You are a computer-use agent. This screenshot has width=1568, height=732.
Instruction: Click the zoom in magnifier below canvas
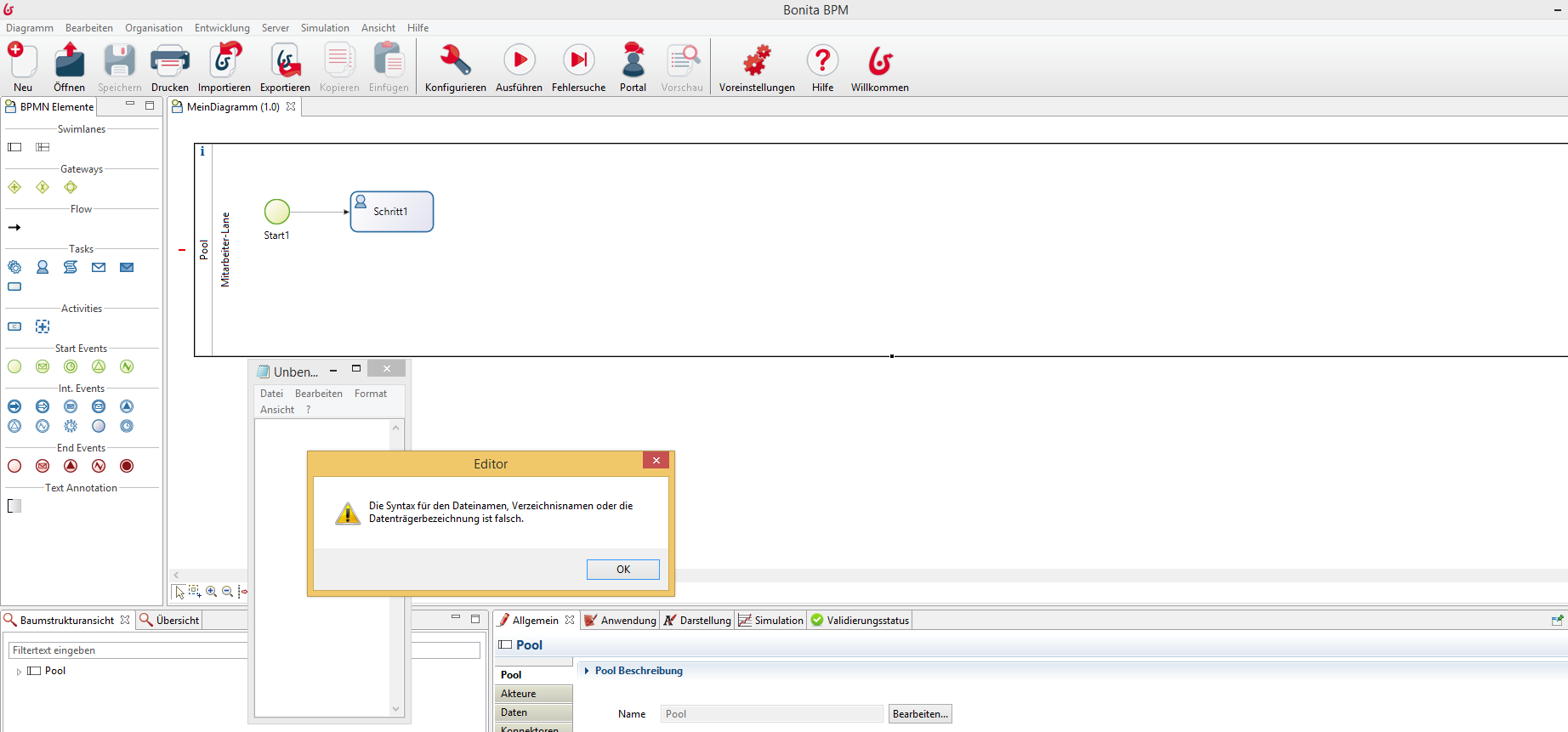tap(212, 591)
